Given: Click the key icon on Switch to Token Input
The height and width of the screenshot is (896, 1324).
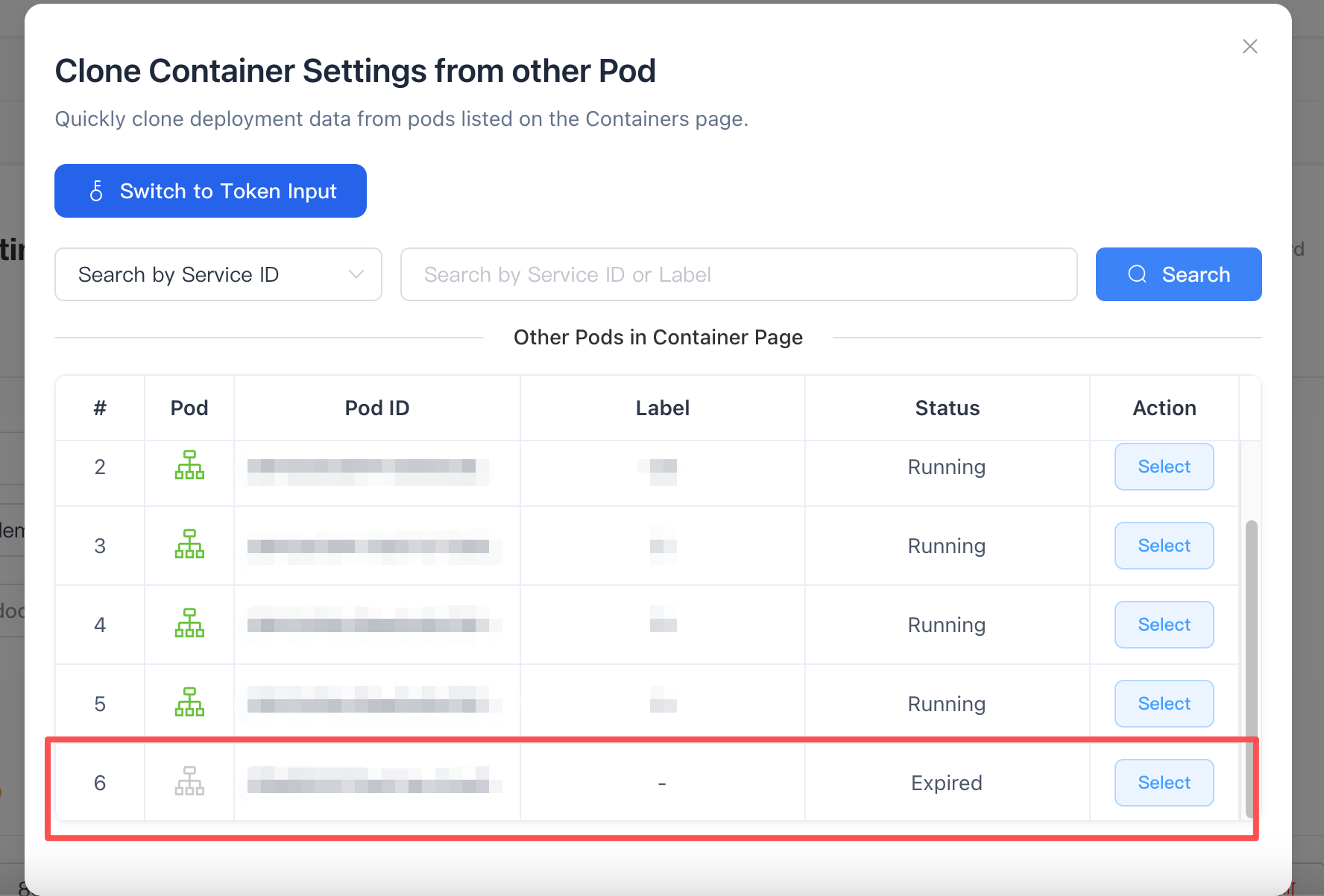Looking at the screenshot, I should (x=96, y=192).
